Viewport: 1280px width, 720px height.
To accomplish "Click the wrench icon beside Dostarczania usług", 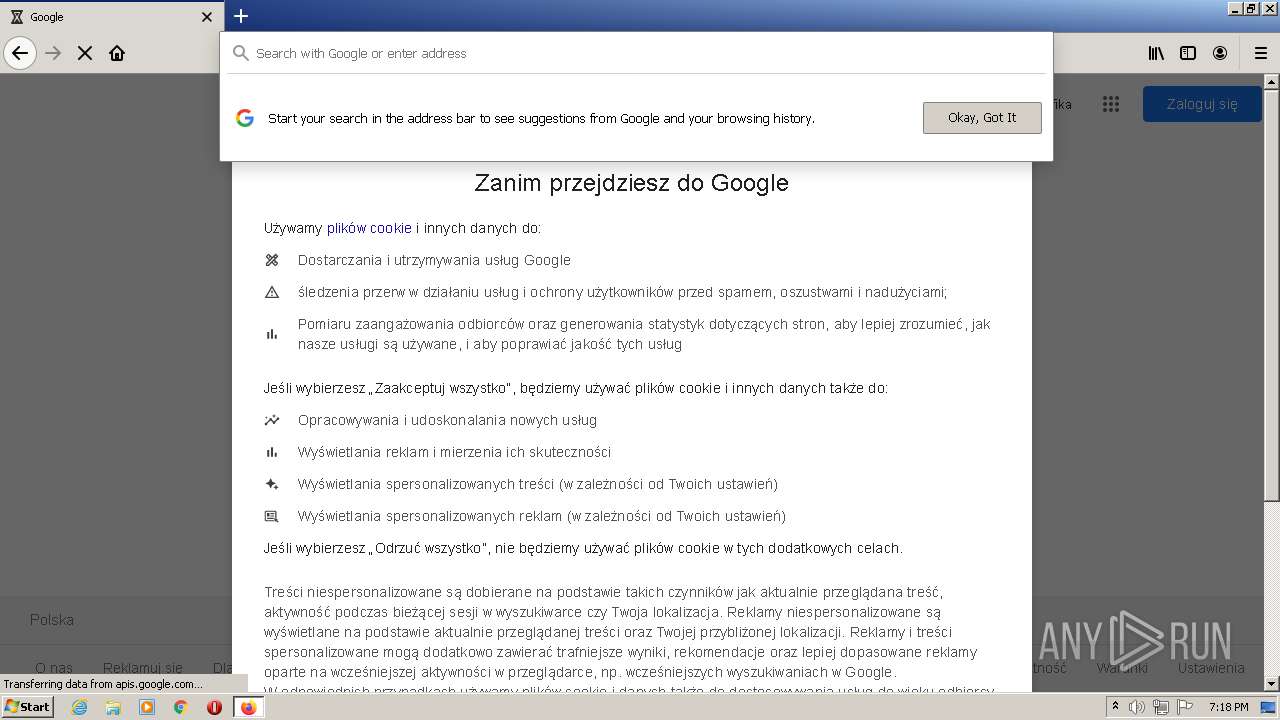I will (x=272, y=260).
